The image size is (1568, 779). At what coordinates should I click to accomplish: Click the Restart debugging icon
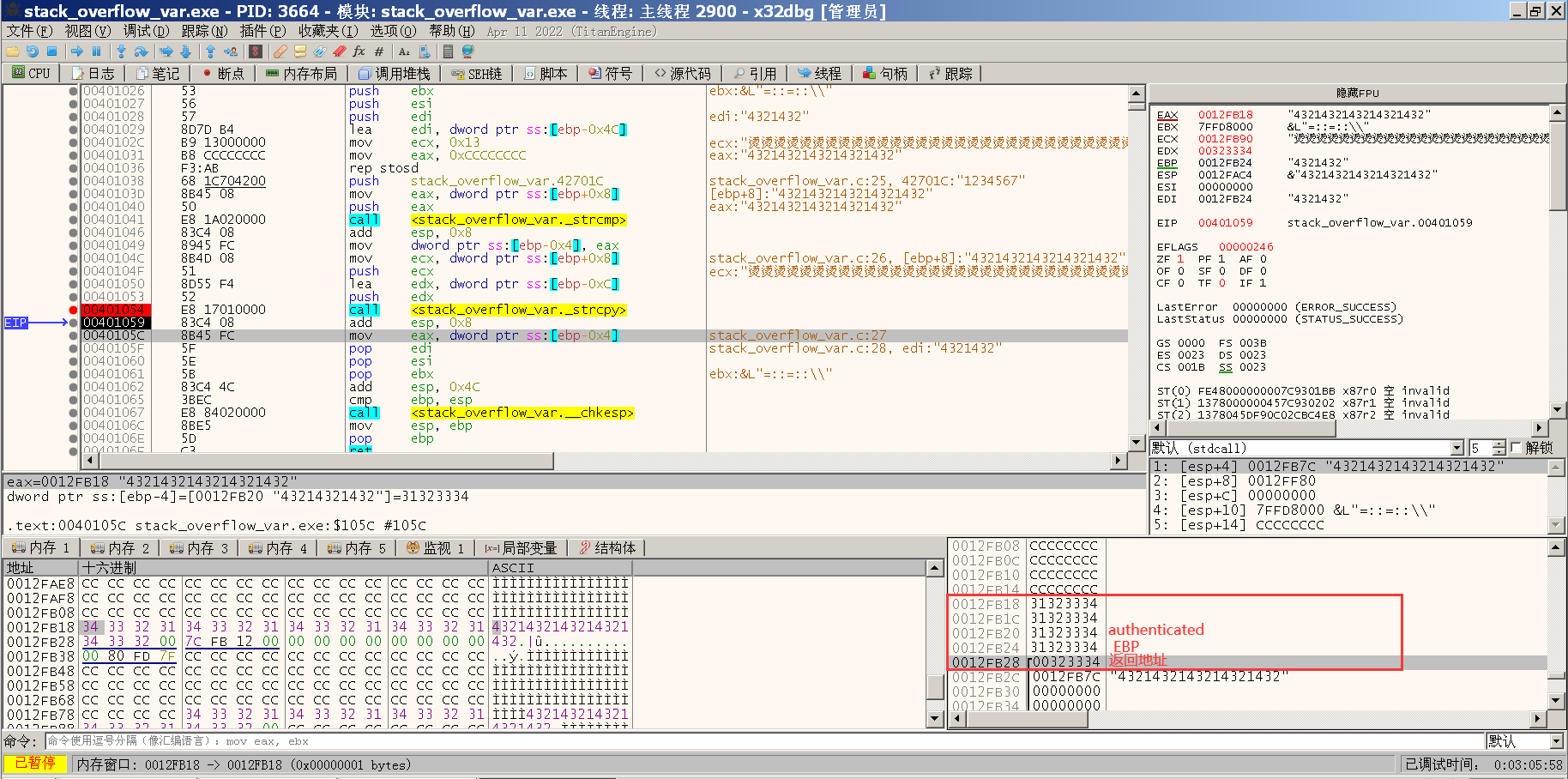pyautogui.click(x=32, y=51)
